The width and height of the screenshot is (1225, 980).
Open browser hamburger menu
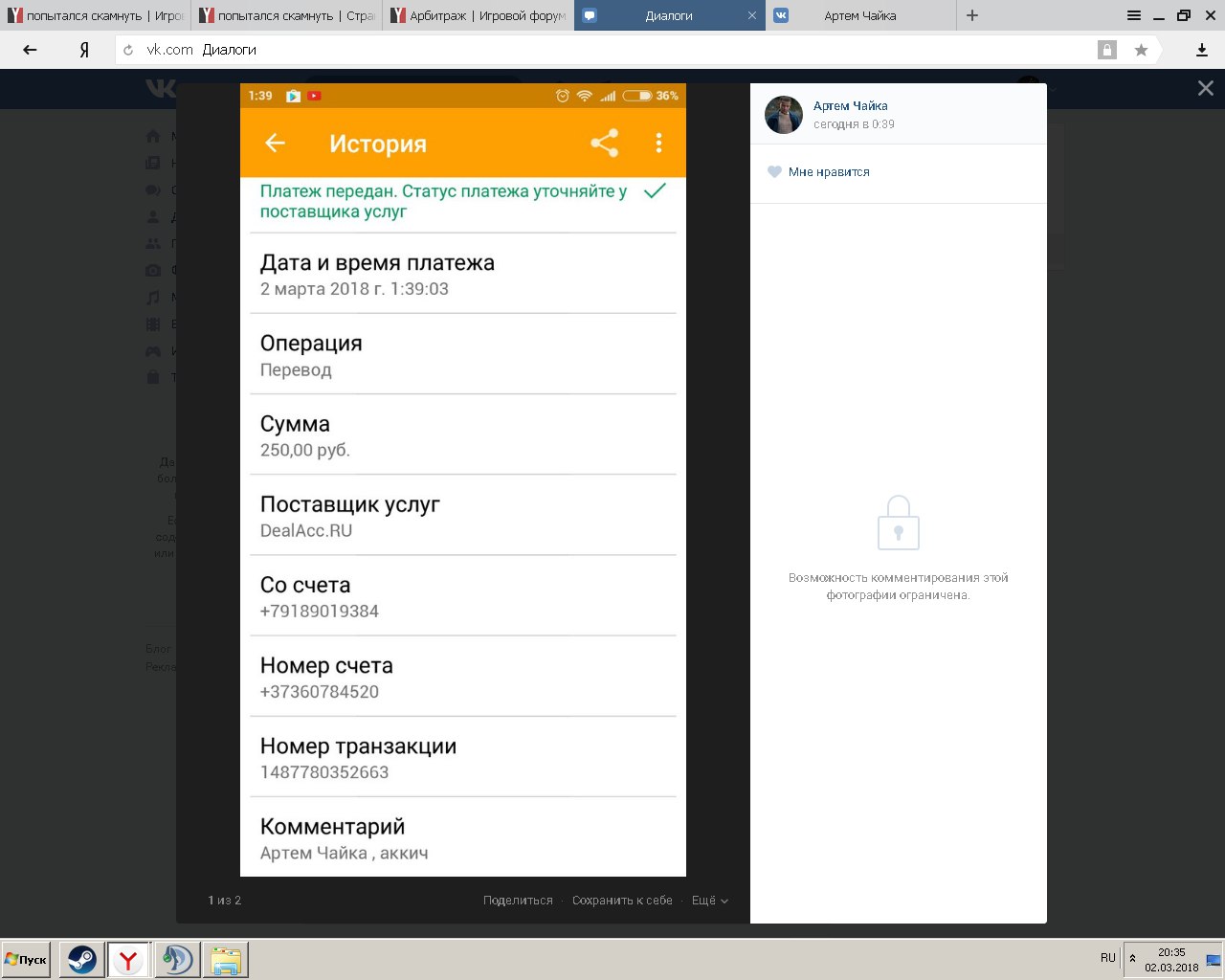pos(1134,15)
